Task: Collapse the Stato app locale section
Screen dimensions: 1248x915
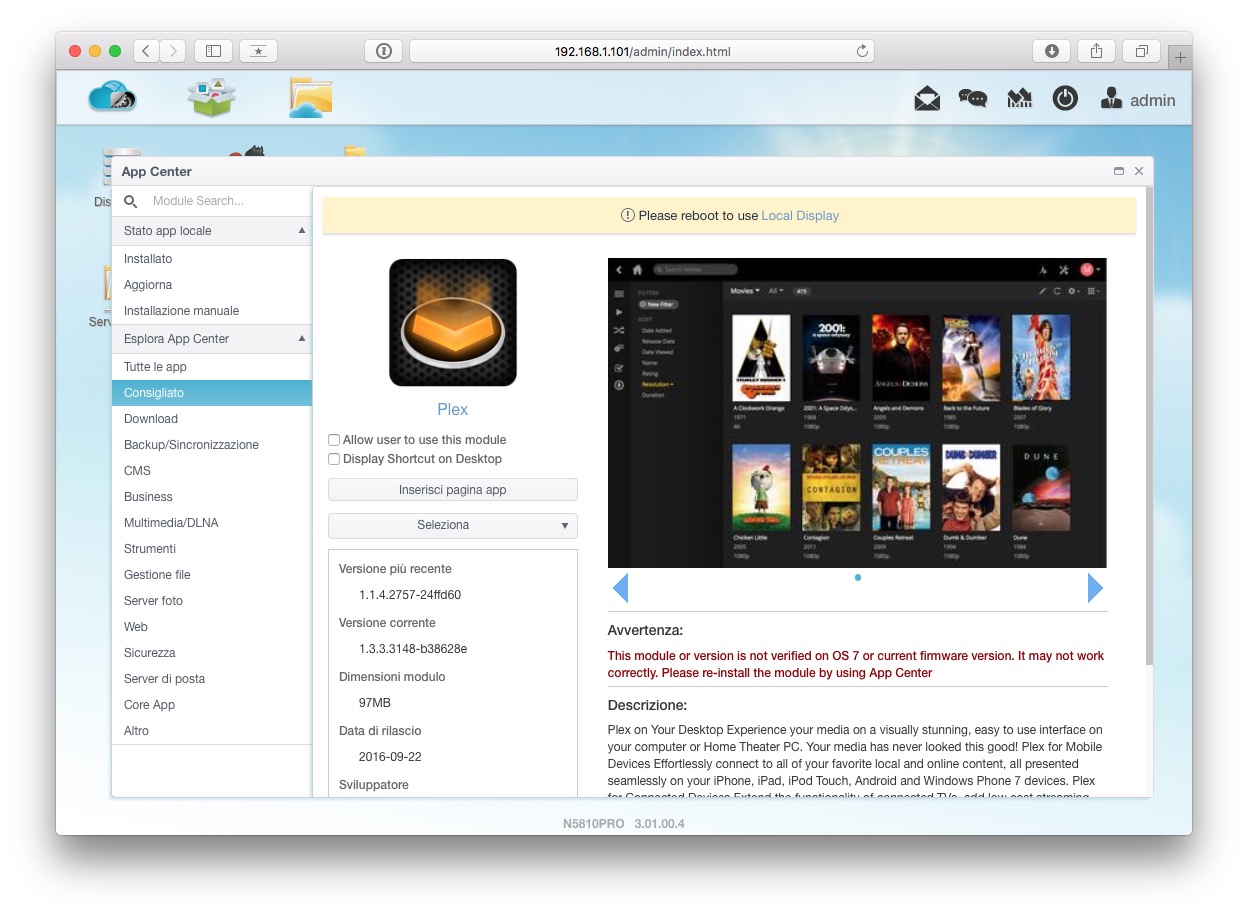Action: (x=302, y=231)
